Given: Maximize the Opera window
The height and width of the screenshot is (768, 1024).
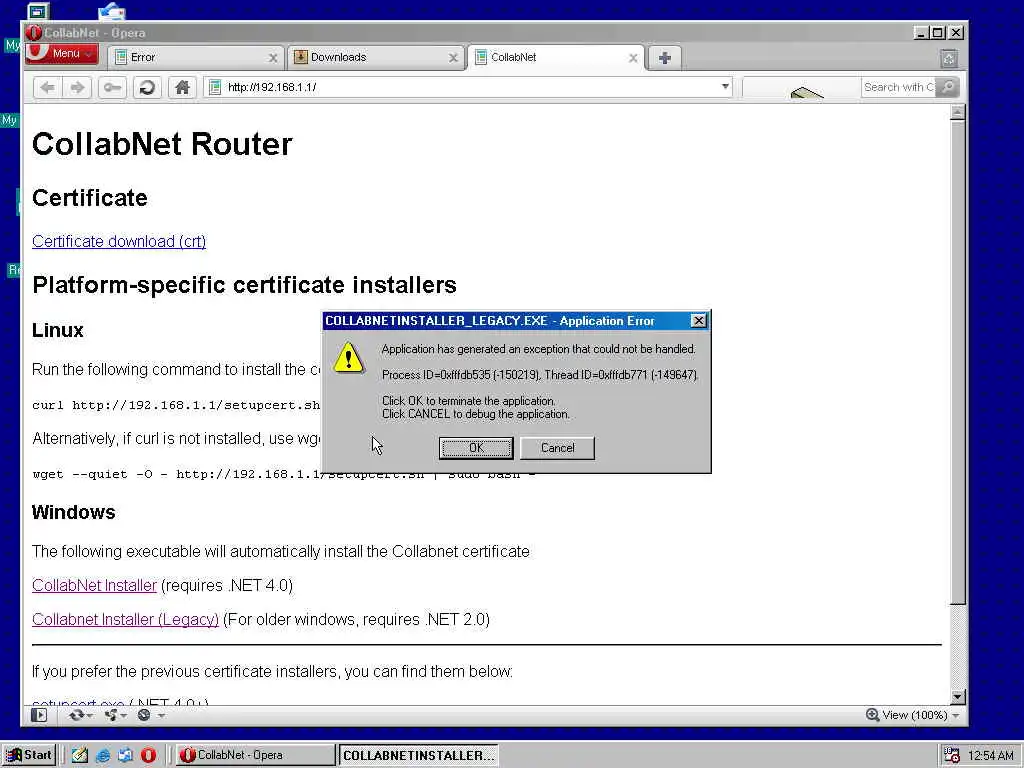Looking at the screenshot, I should pos(938,33).
